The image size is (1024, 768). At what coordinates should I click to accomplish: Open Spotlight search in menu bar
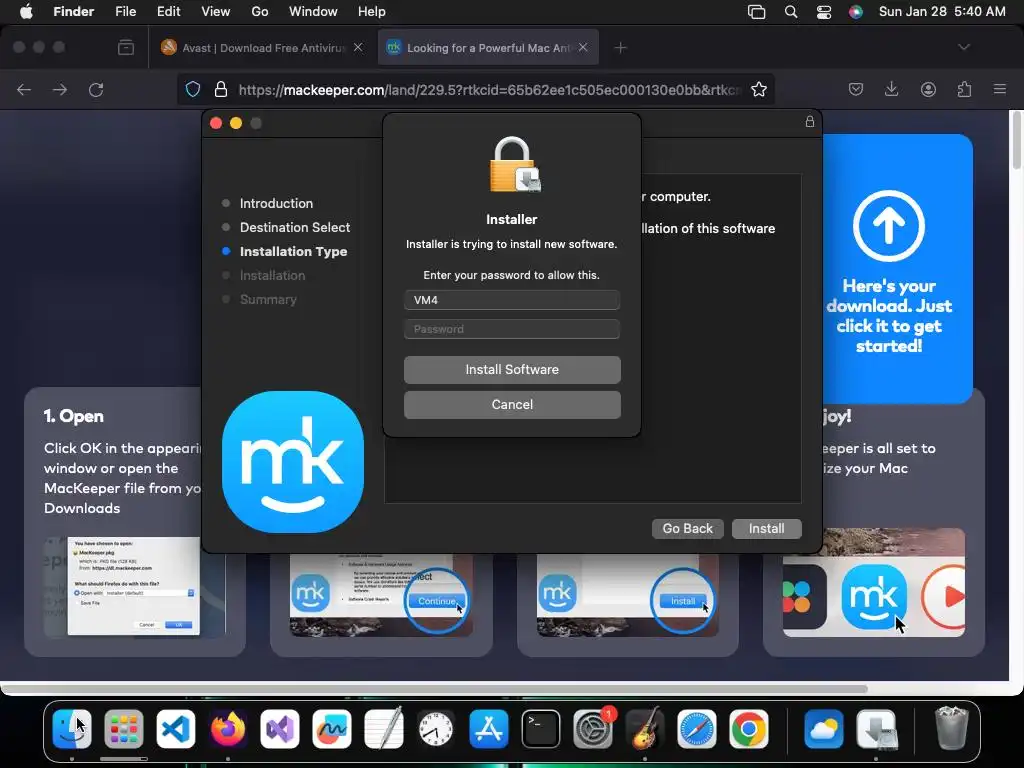point(791,12)
